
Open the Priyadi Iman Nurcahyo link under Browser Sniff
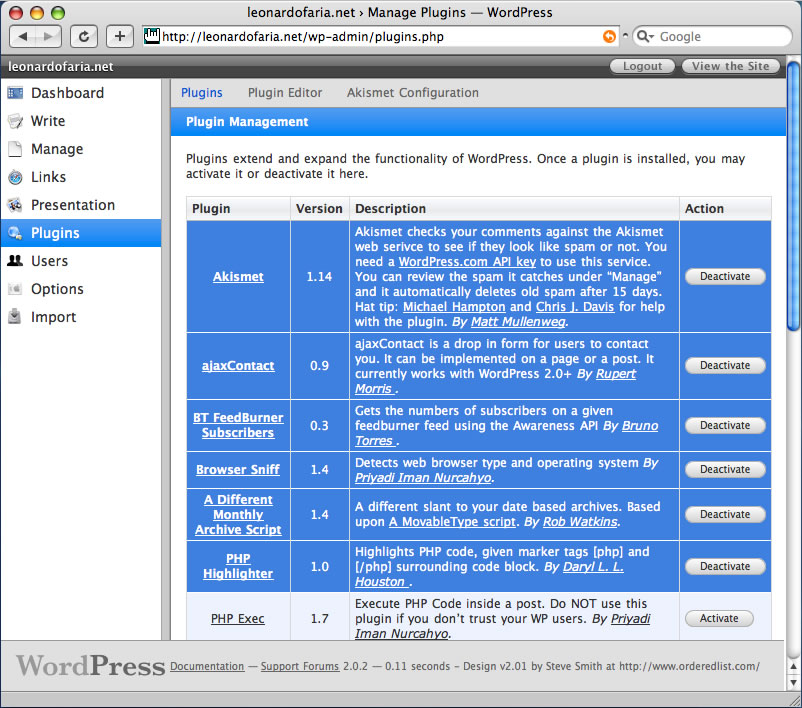[x=423, y=477]
